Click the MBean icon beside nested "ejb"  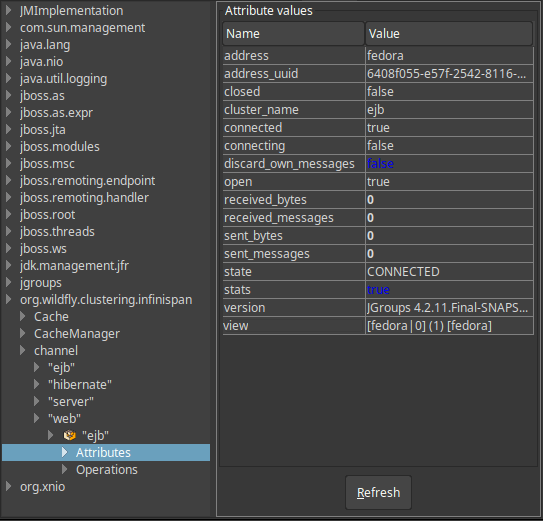pyautogui.click(x=70, y=435)
